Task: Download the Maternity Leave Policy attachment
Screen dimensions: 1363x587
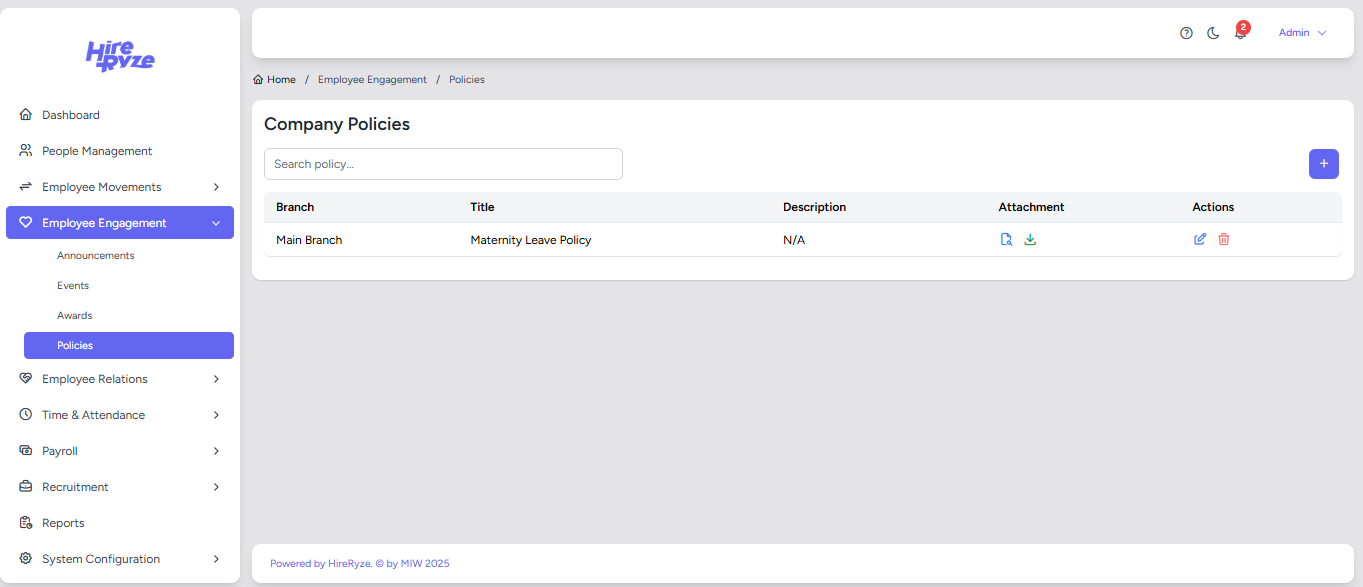Action: tap(1030, 240)
